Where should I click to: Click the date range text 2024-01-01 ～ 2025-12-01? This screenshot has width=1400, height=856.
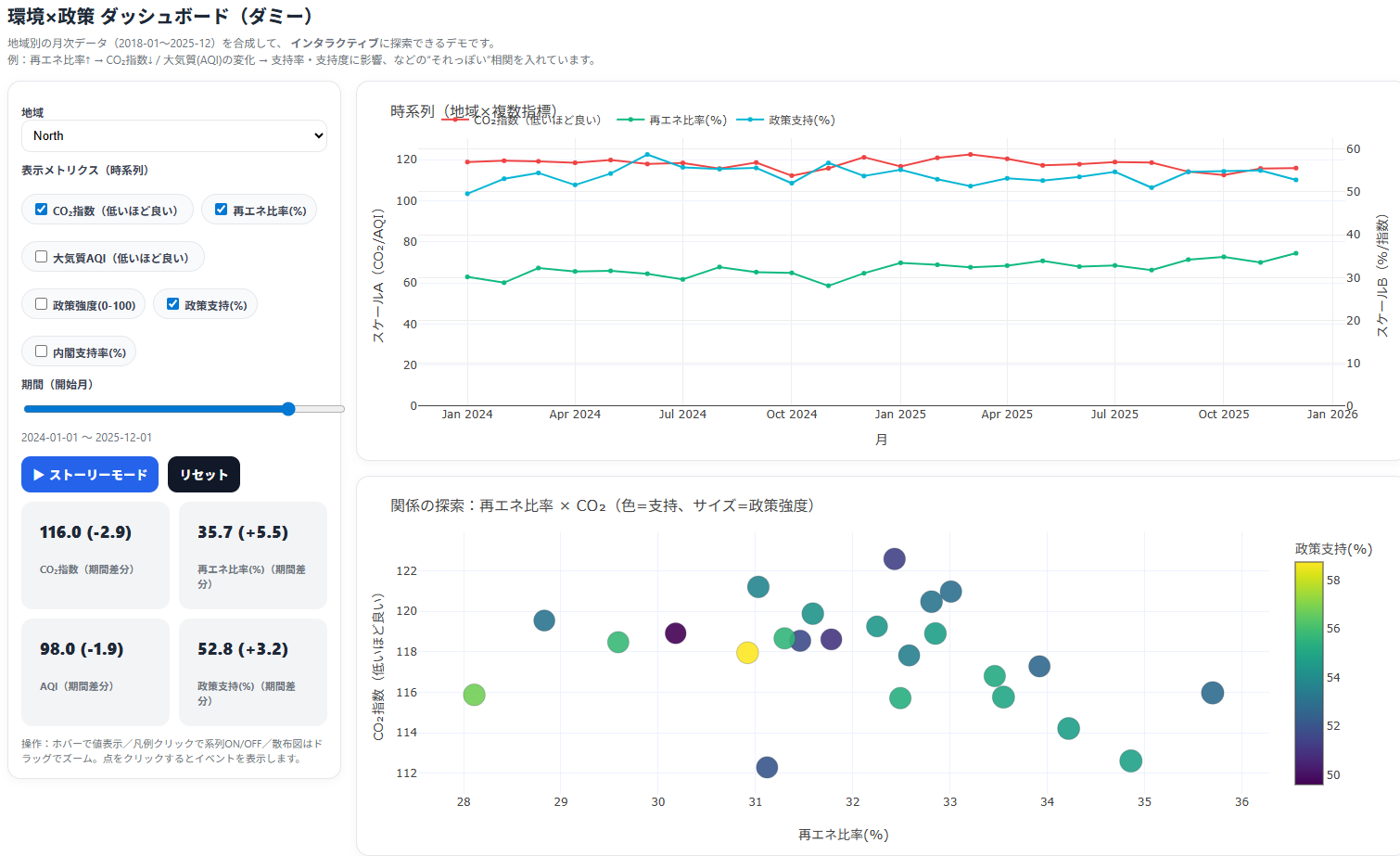pyautogui.click(x=87, y=438)
